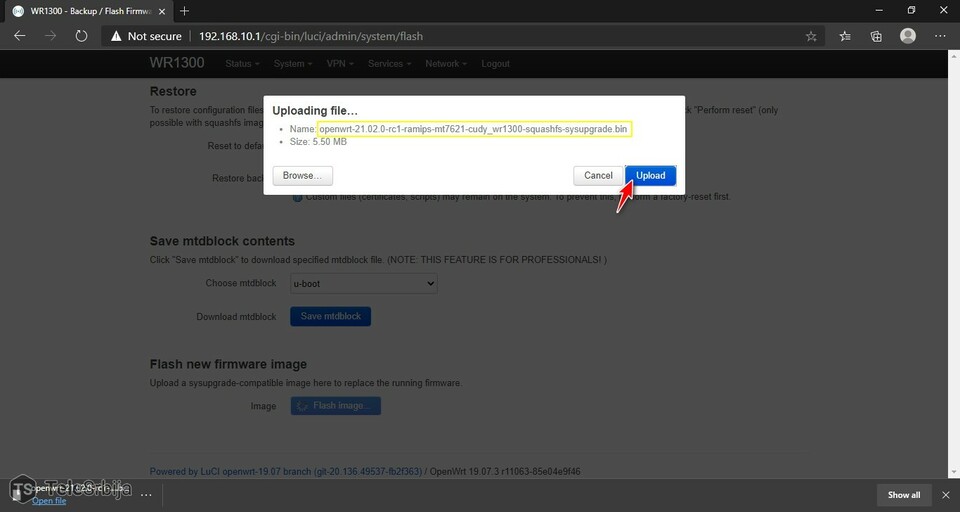
Task: Open download item options menu
Action: pos(146,495)
